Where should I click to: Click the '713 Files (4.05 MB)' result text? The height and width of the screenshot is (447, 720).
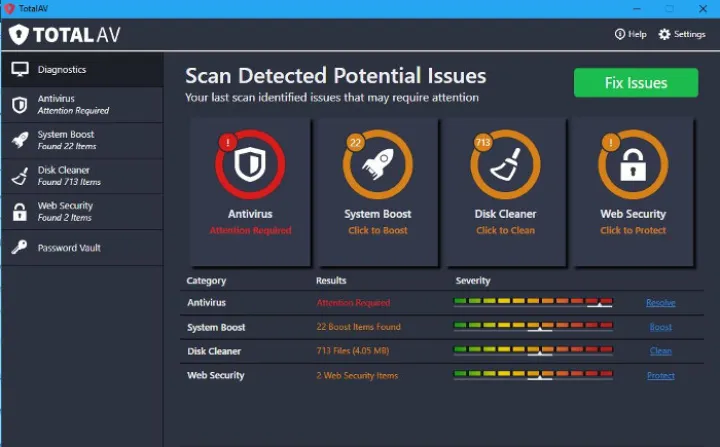(355, 351)
